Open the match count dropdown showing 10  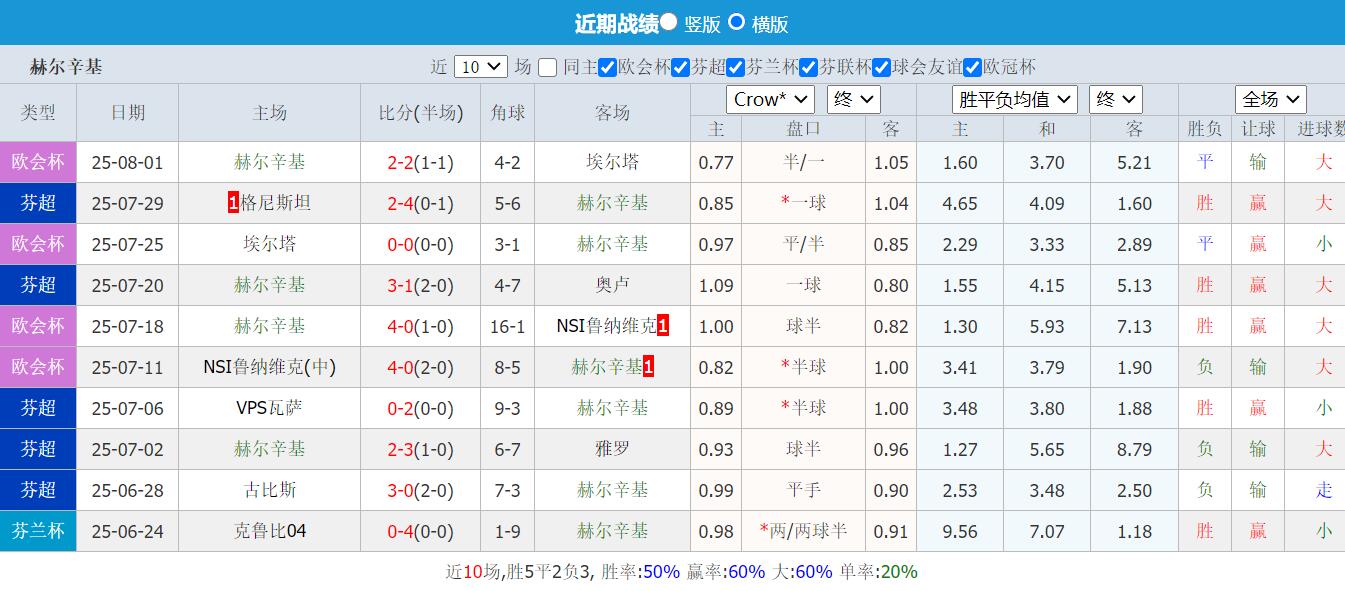point(481,66)
